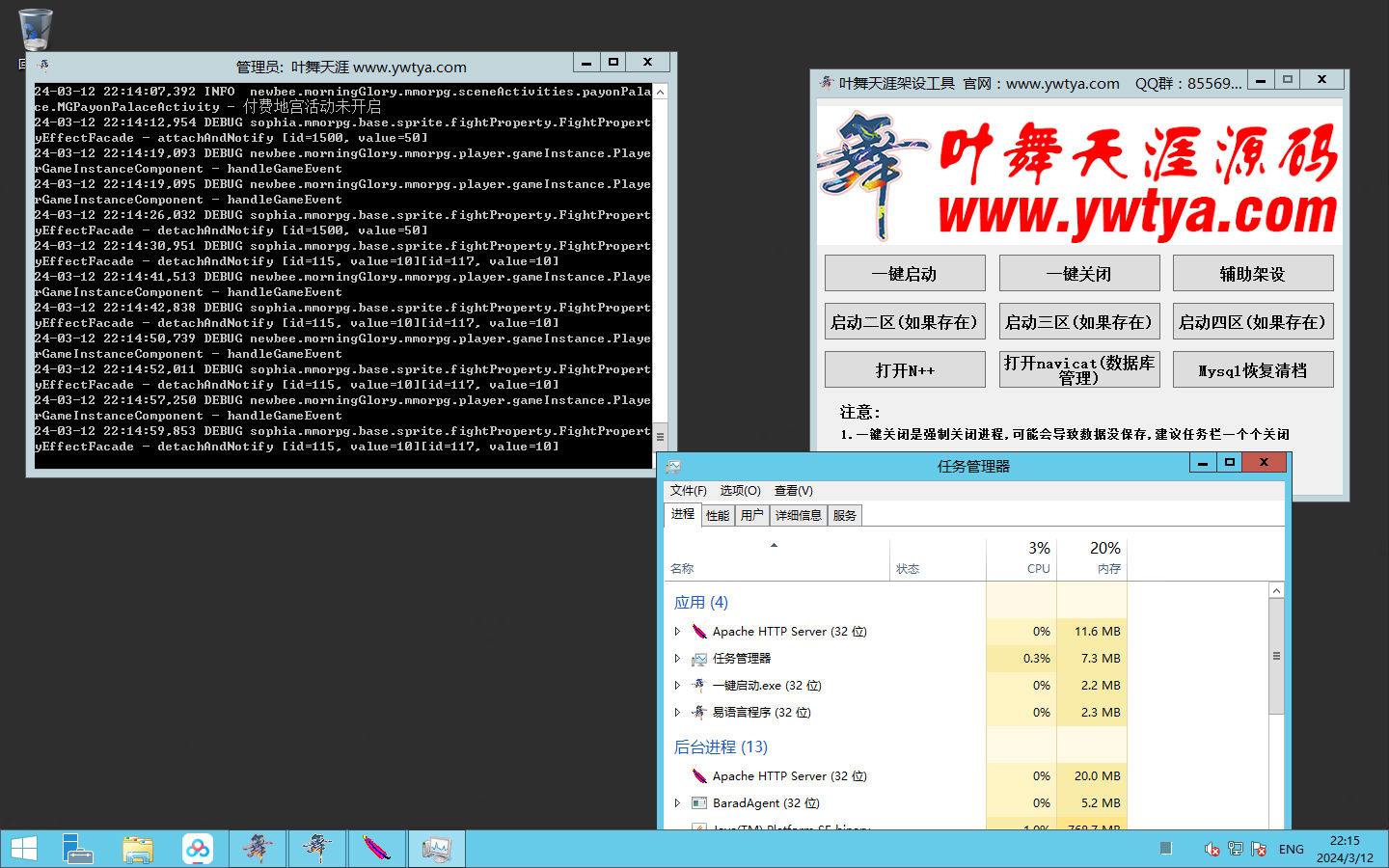Screen dimensions: 1389x868
Task: Expand the 易语言程序 process row
Action: coord(677,713)
